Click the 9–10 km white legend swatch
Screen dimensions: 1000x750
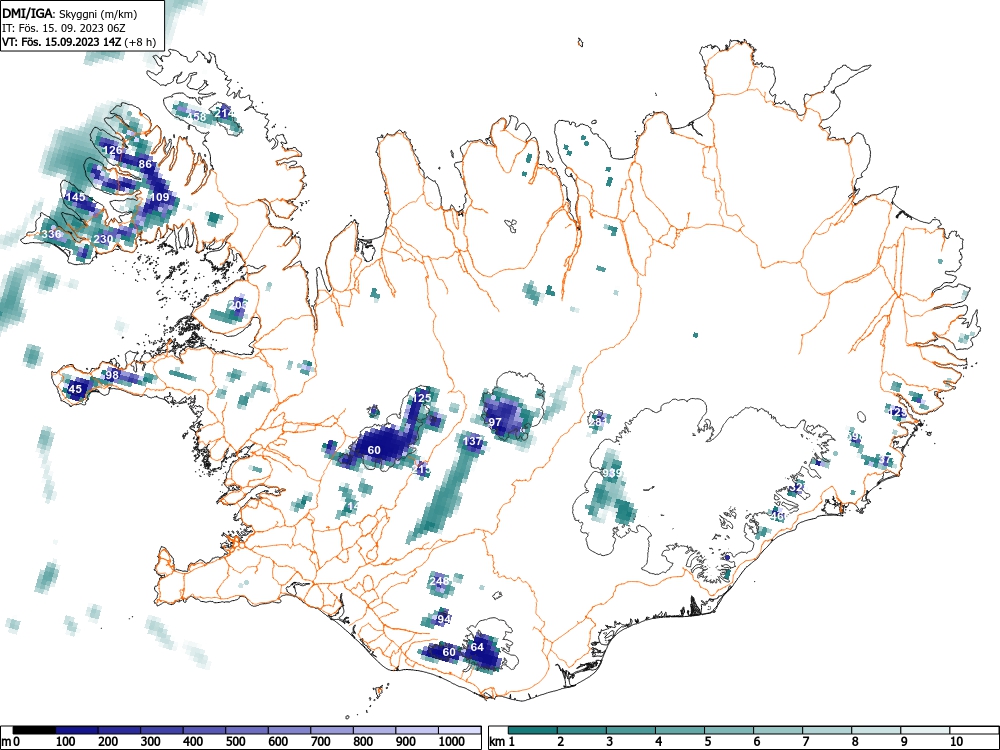click(x=925, y=730)
